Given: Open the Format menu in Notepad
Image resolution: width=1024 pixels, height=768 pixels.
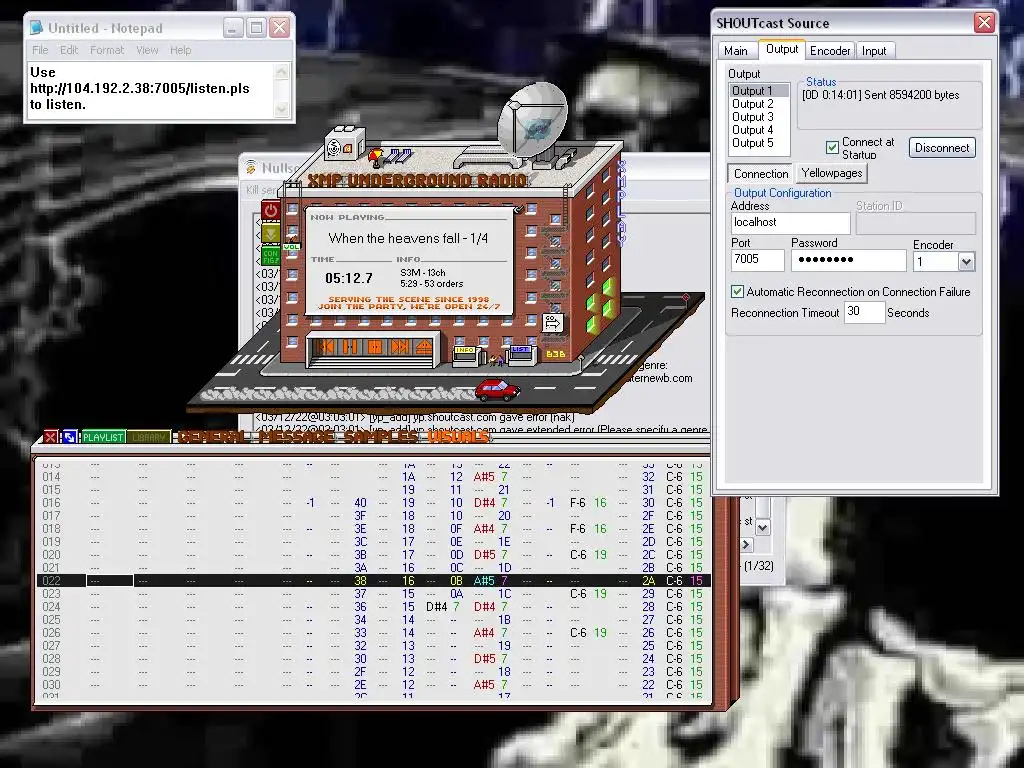Looking at the screenshot, I should pyautogui.click(x=106, y=50).
